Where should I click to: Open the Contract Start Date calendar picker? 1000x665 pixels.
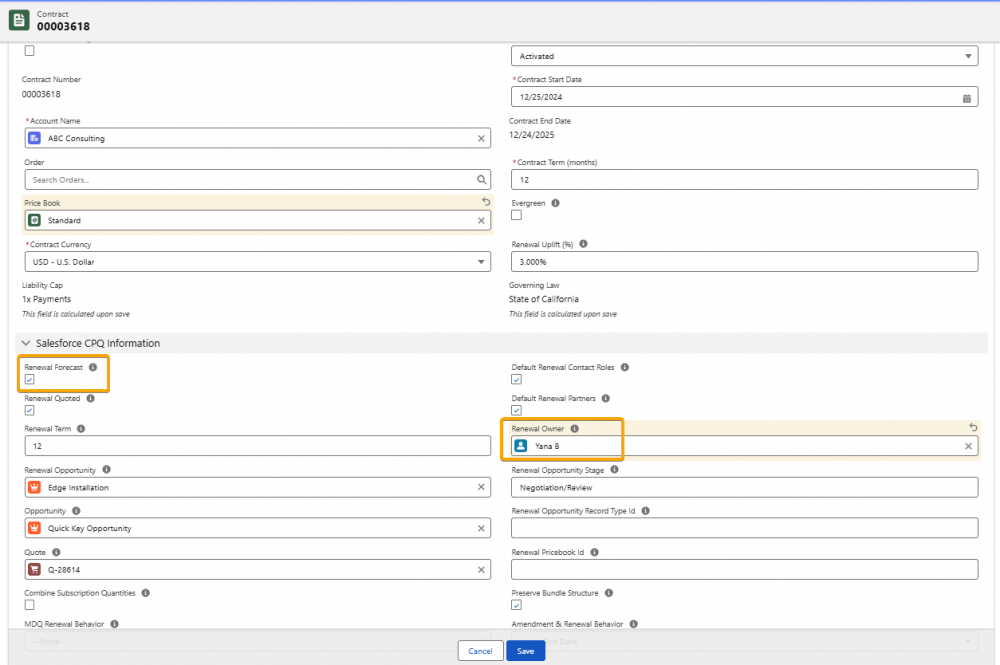tap(967, 98)
